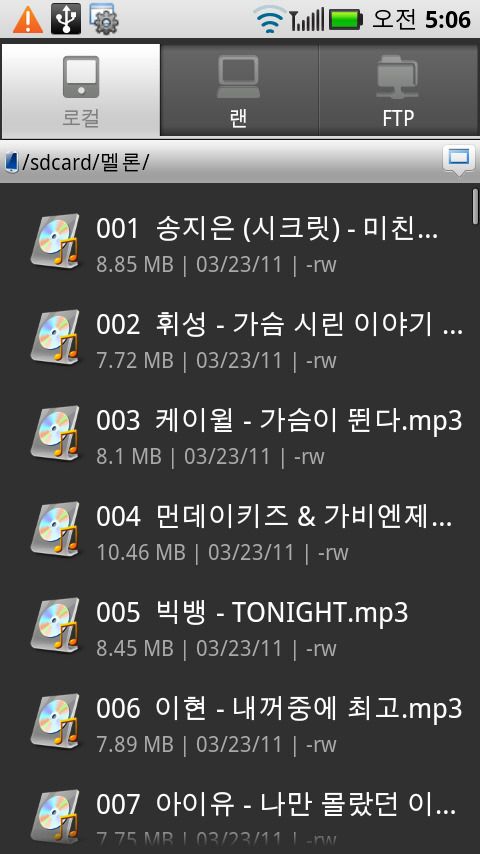Open the FTP tab
480x854 pixels.
tap(398, 90)
